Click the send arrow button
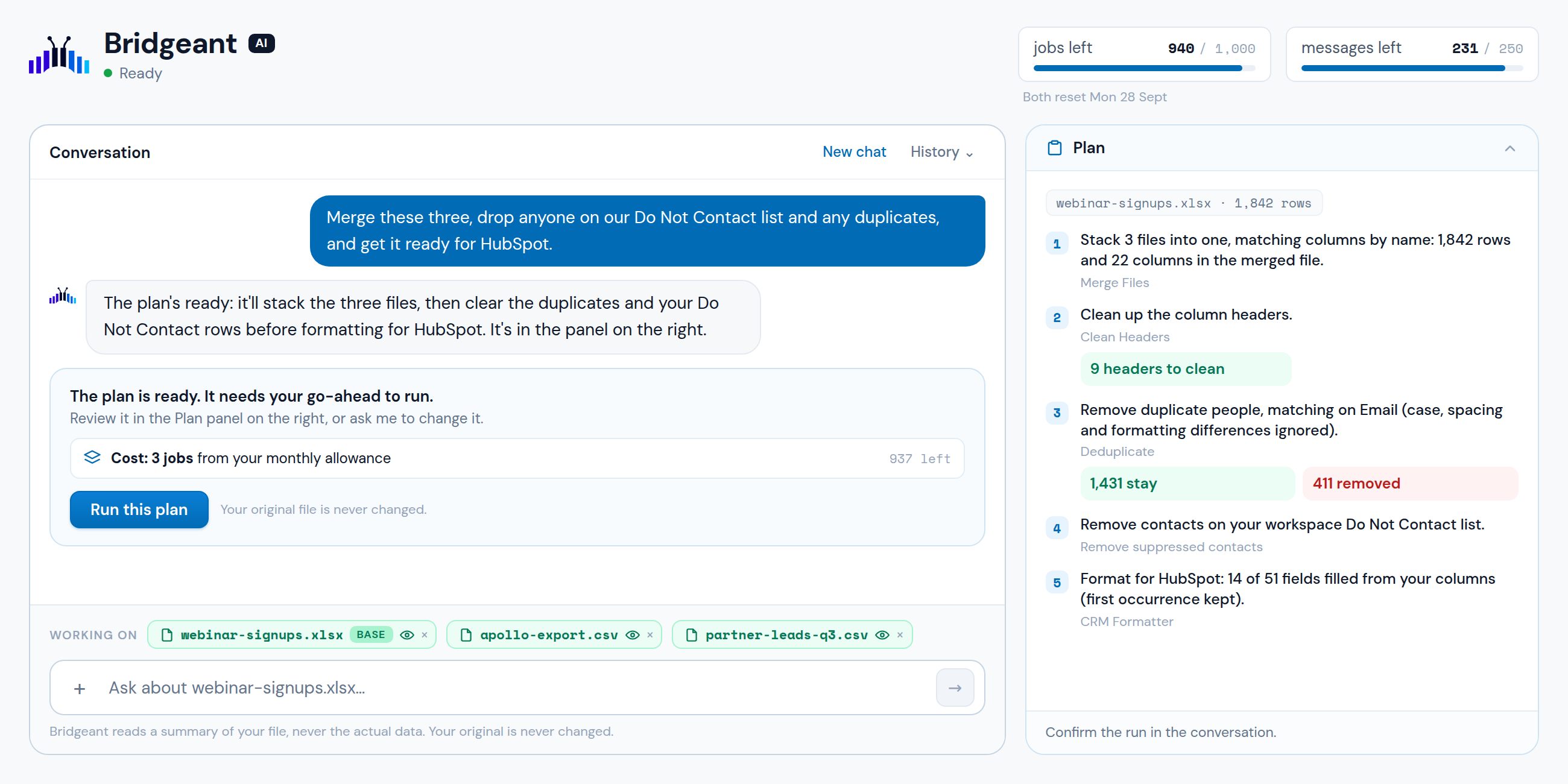Screen dimensions: 1568x784 click(x=955, y=688)
